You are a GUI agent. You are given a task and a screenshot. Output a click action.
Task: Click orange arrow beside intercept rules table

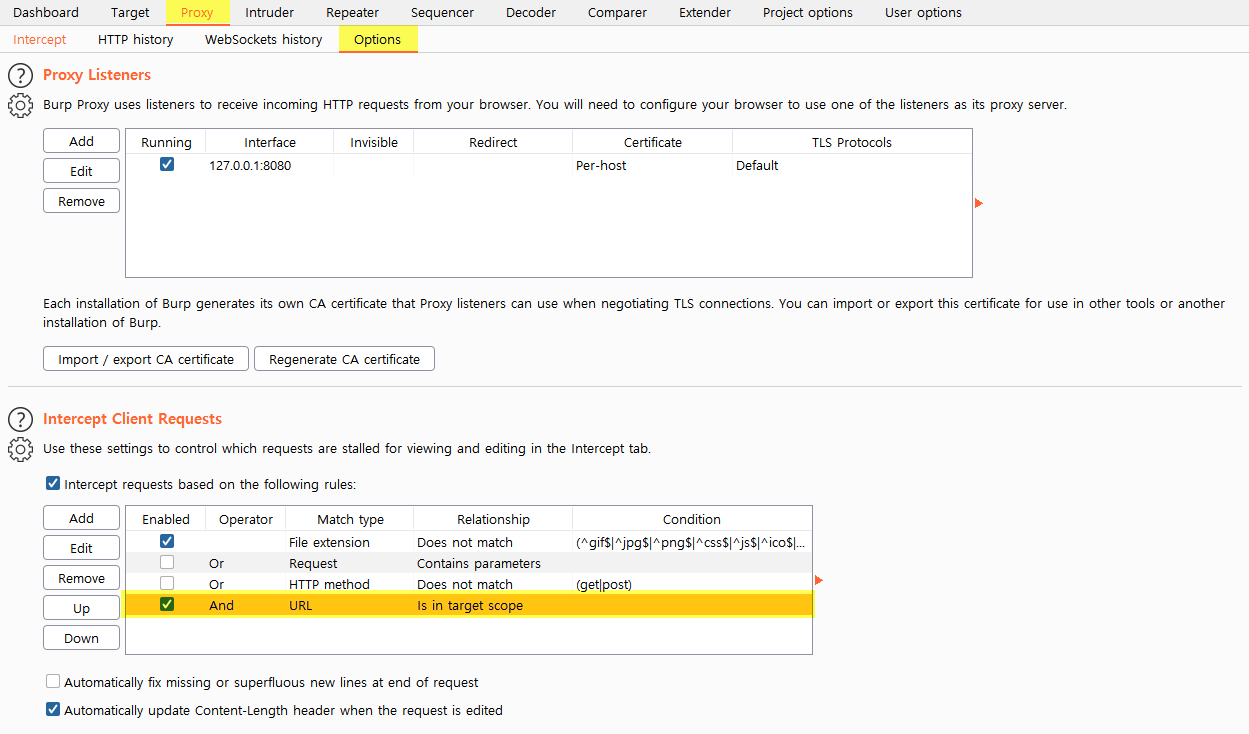(x=819, y=580)
